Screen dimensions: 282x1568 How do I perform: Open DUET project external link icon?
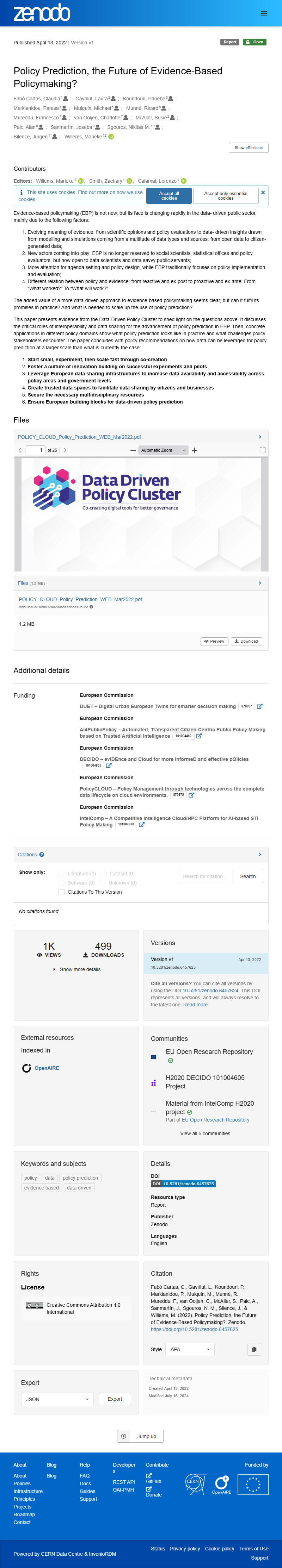[259, 706]
